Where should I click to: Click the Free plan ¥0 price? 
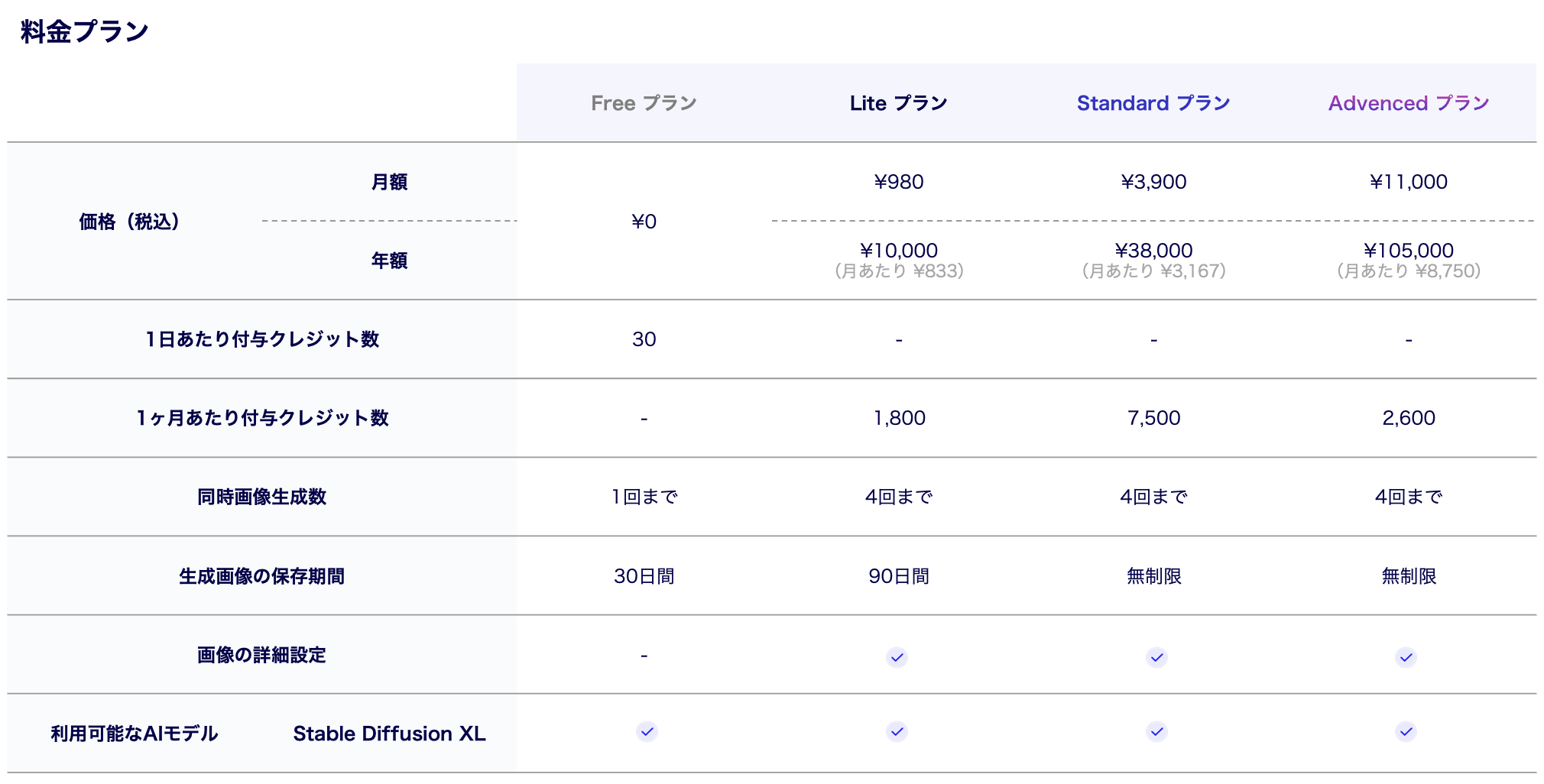(644, 222)
